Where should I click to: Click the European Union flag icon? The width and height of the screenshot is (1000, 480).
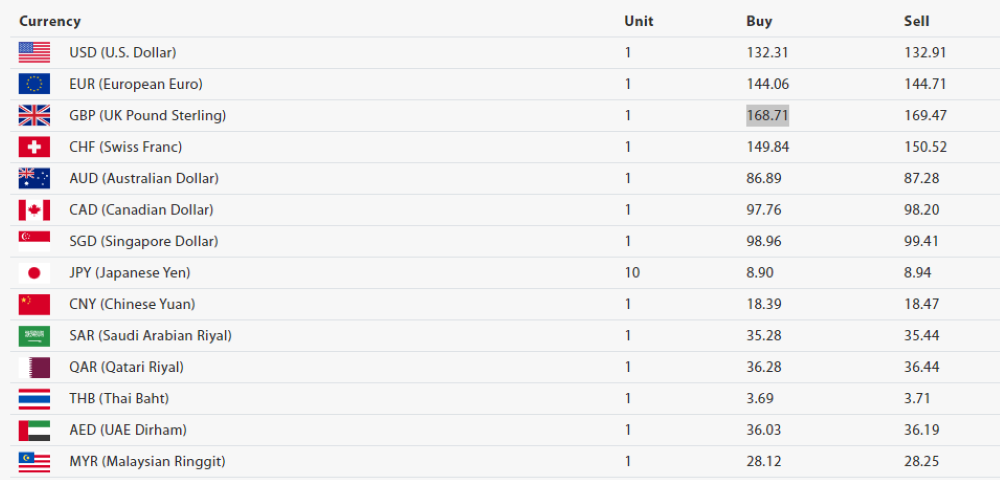[x=34, y=84]
